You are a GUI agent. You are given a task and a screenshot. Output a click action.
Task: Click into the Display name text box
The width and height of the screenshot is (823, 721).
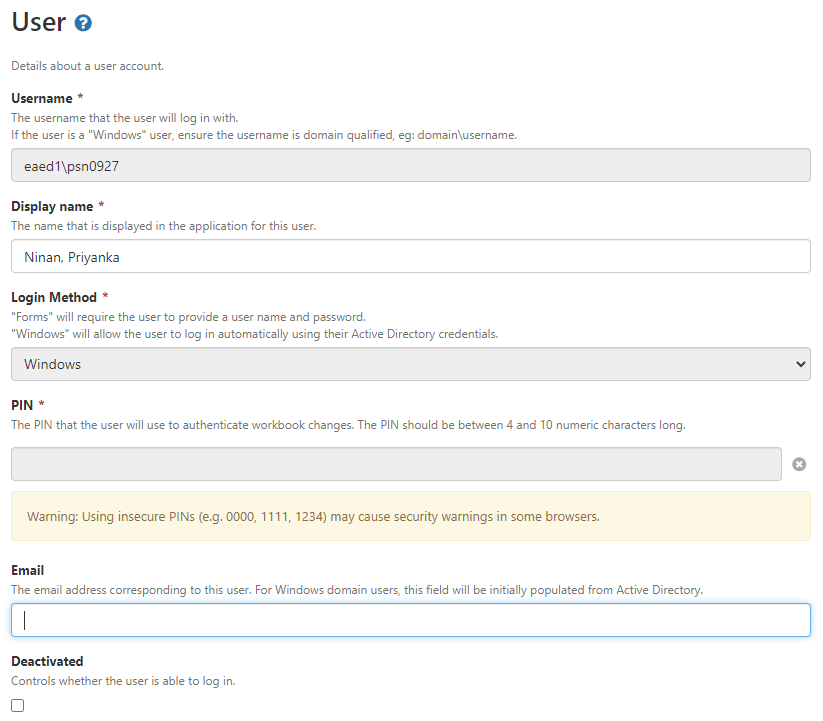(410, 256)
